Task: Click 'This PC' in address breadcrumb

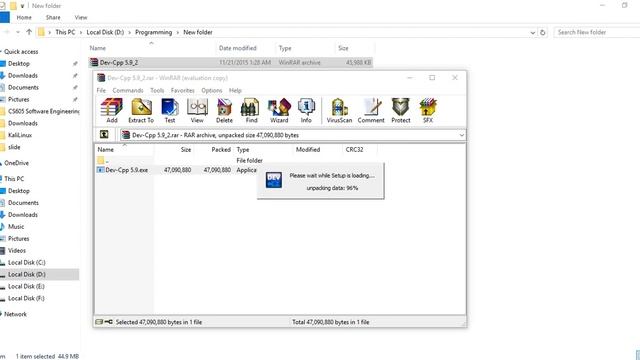Action: 65,32
